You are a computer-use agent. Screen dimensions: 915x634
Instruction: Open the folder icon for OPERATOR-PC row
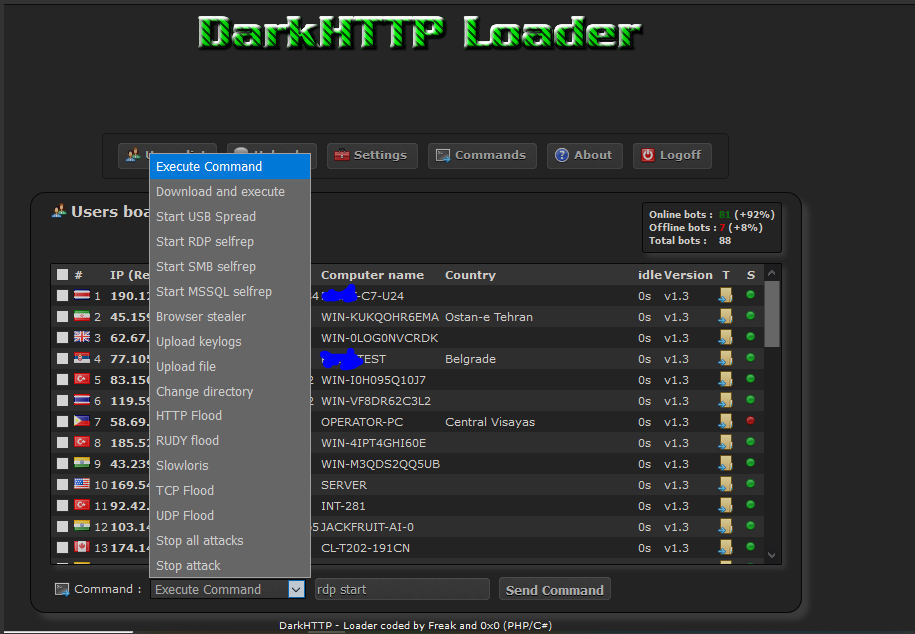tap(725, 422)
